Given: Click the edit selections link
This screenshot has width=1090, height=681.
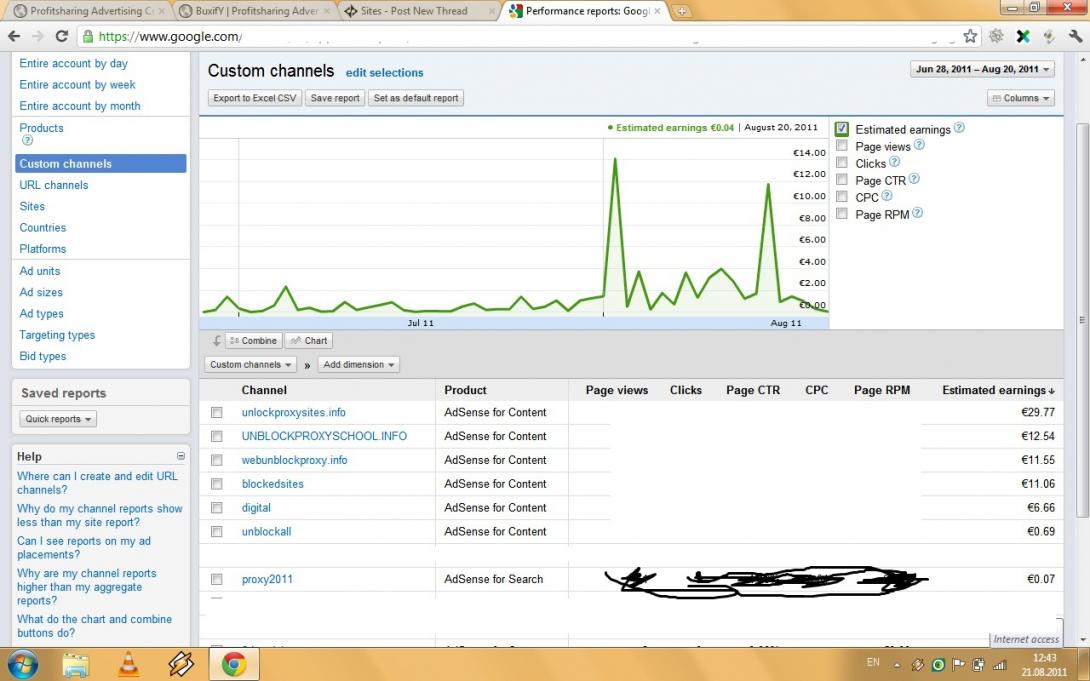Looking at the screenshot, I should point(384,72).
